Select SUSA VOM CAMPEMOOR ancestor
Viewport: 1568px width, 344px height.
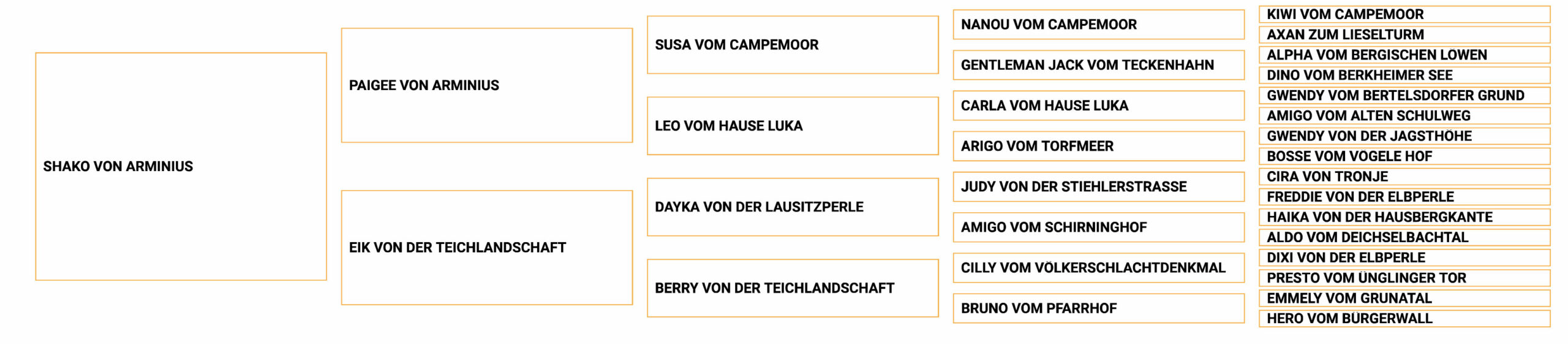tap(793, 45)
